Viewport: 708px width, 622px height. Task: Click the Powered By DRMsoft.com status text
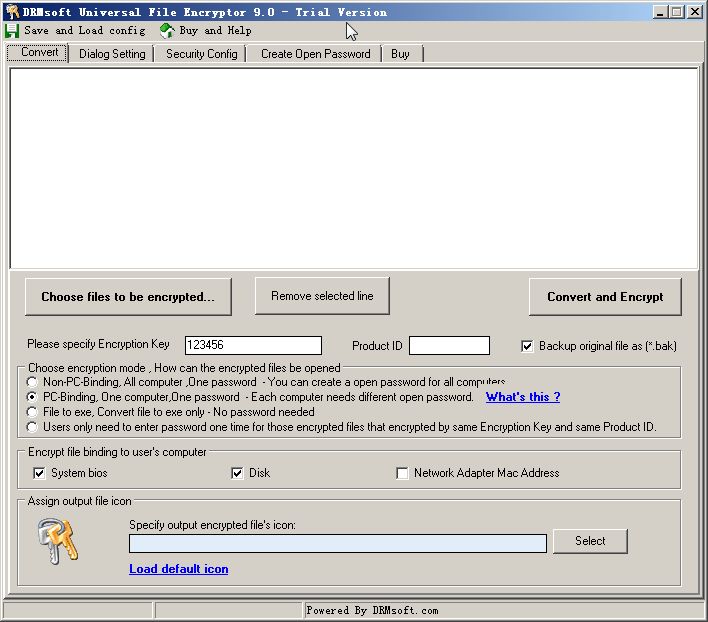click(x=372, y=611)
